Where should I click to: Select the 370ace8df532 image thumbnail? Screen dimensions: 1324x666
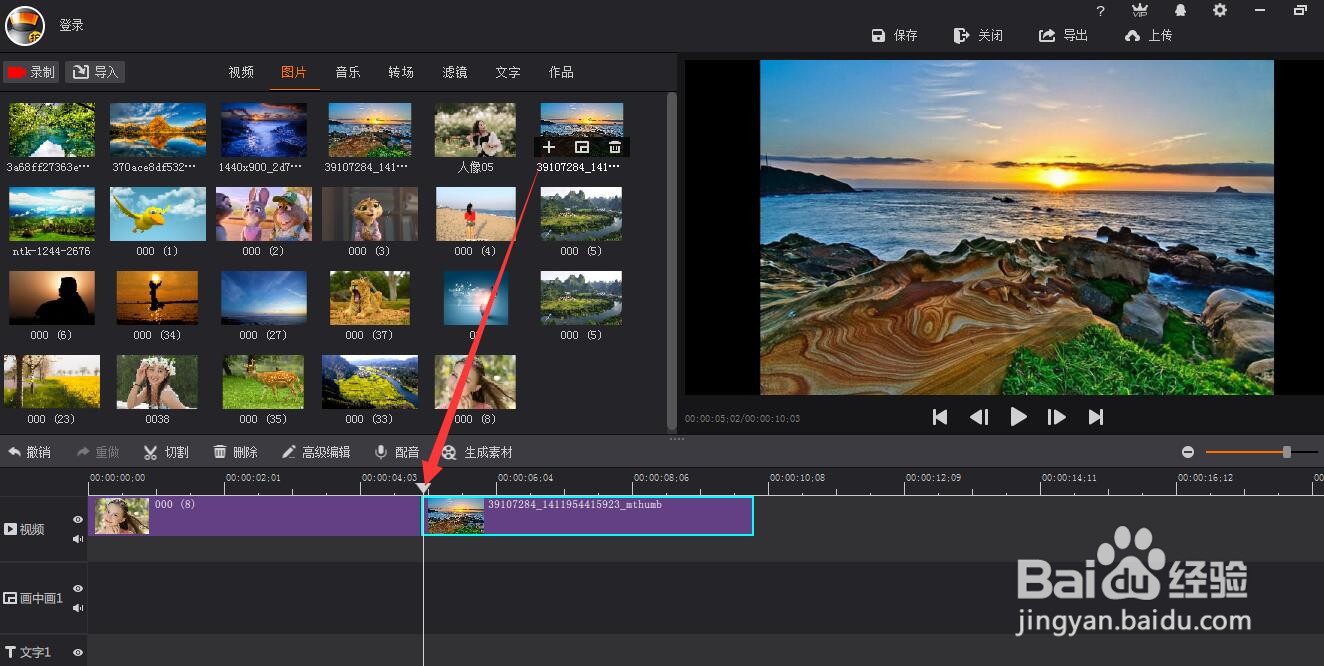(158, 130)
